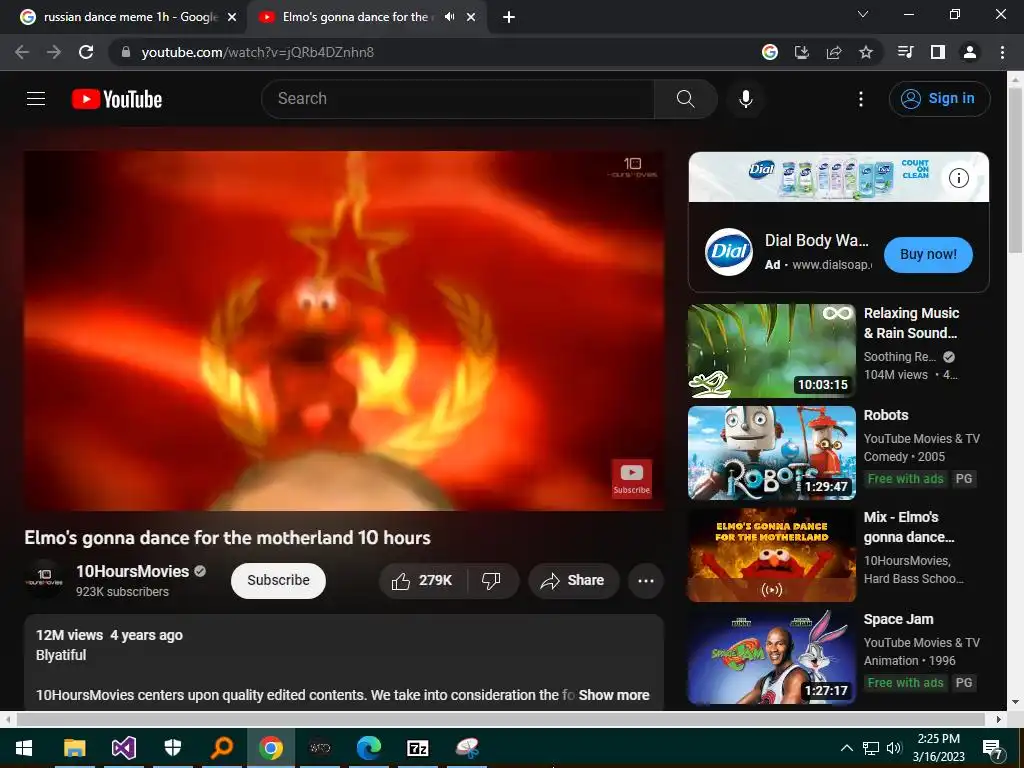The width and height of the screenshot is (1024, 768).
Task: Click Subscribe watermark overlay in video
Action: tap(632, 478)
